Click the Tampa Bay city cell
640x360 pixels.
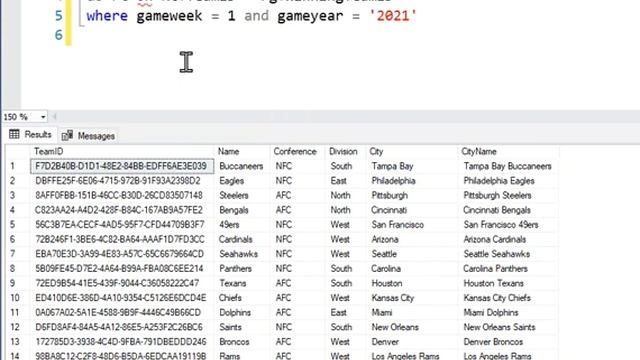(x=412, y=166)
